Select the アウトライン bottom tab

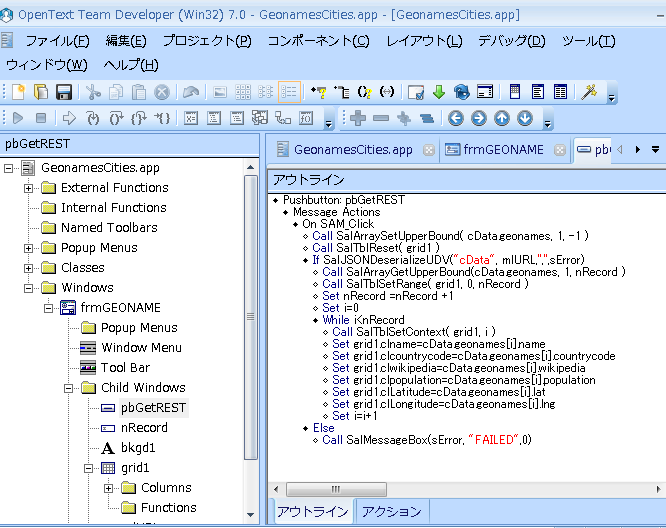313,511
